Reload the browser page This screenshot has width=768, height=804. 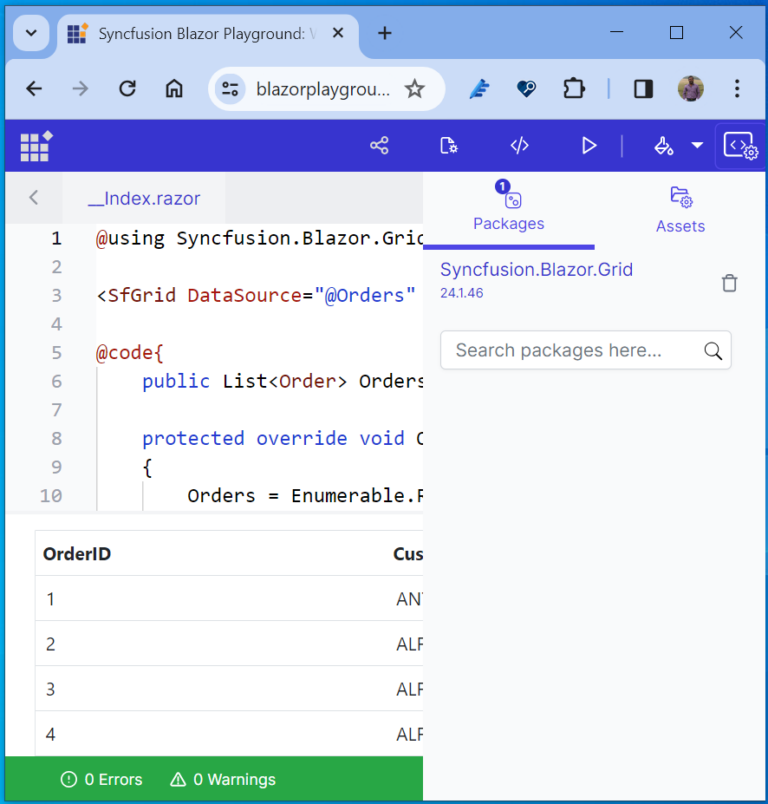[x=127, y=89]
